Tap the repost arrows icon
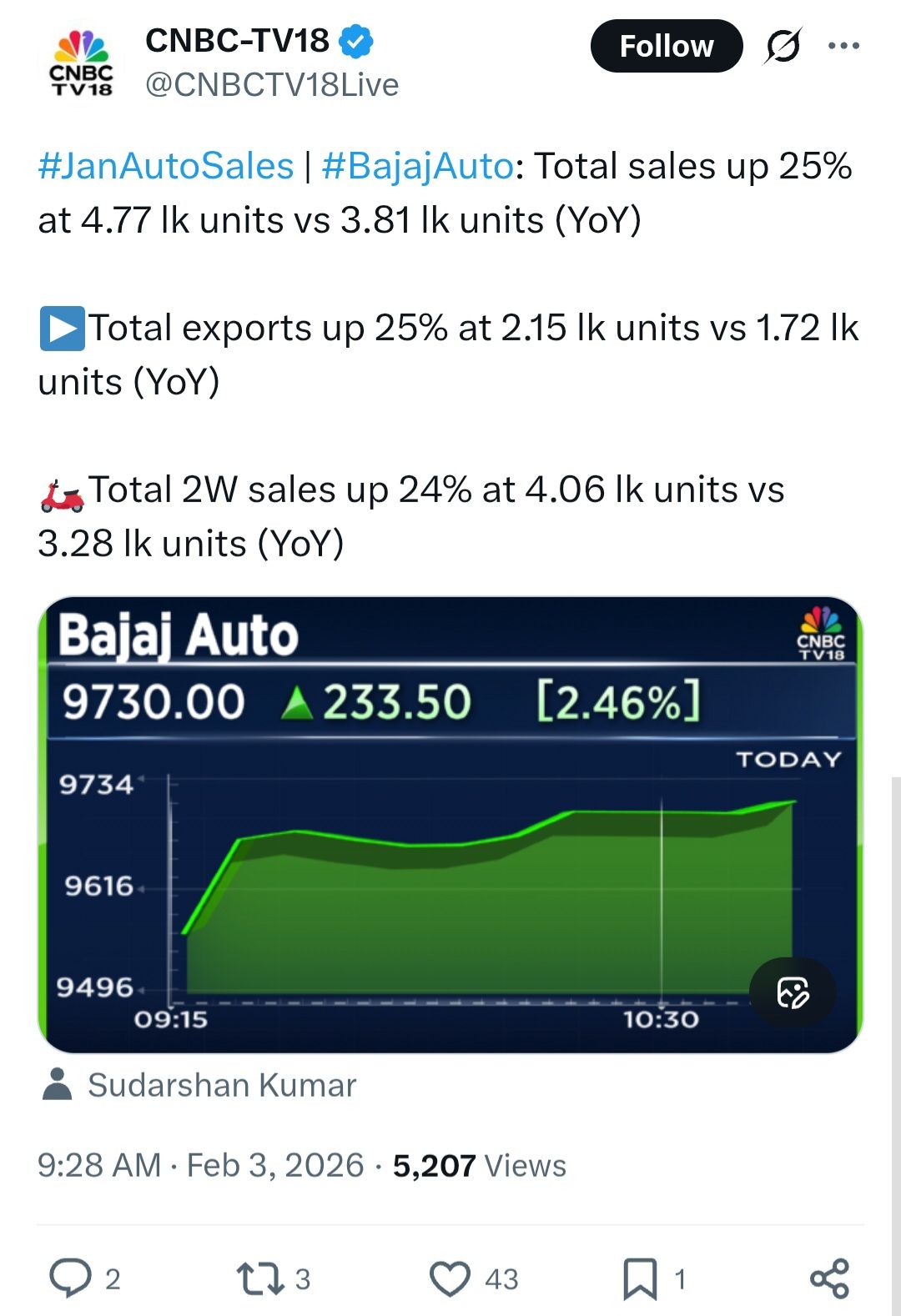Screen dimensions: 901x1316 (x=260, y=1278)
